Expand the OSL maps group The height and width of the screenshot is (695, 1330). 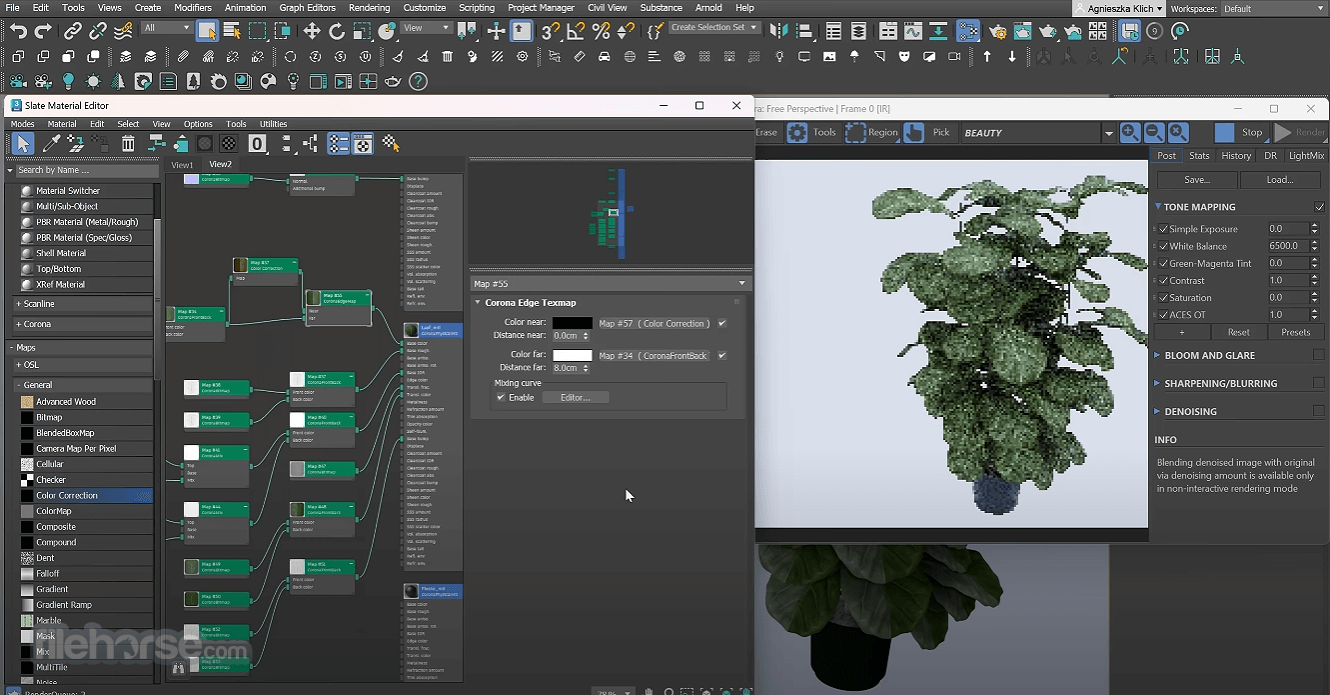pos(83,365)
